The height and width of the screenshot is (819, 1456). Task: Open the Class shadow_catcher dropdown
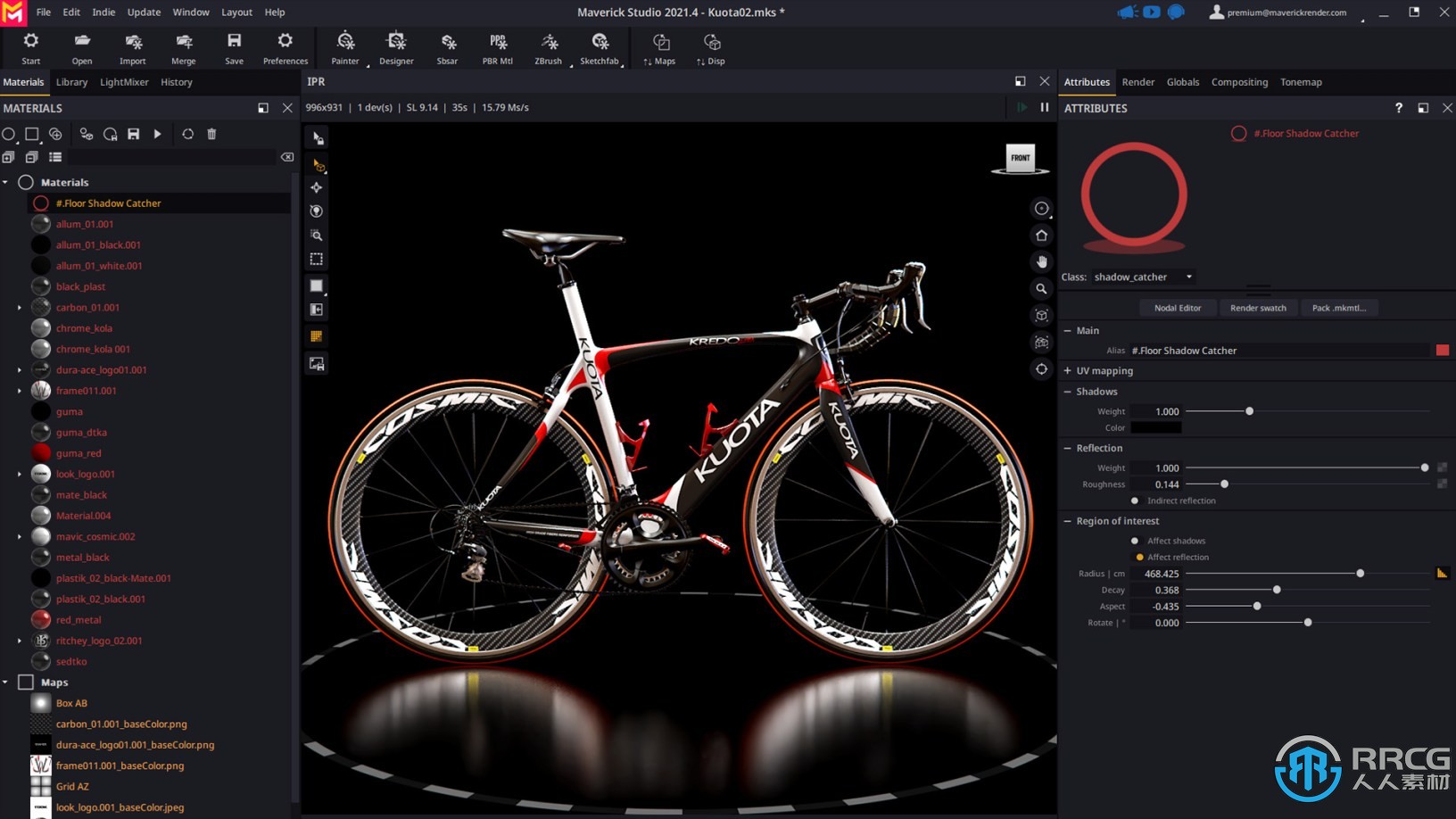point(1144,277)
